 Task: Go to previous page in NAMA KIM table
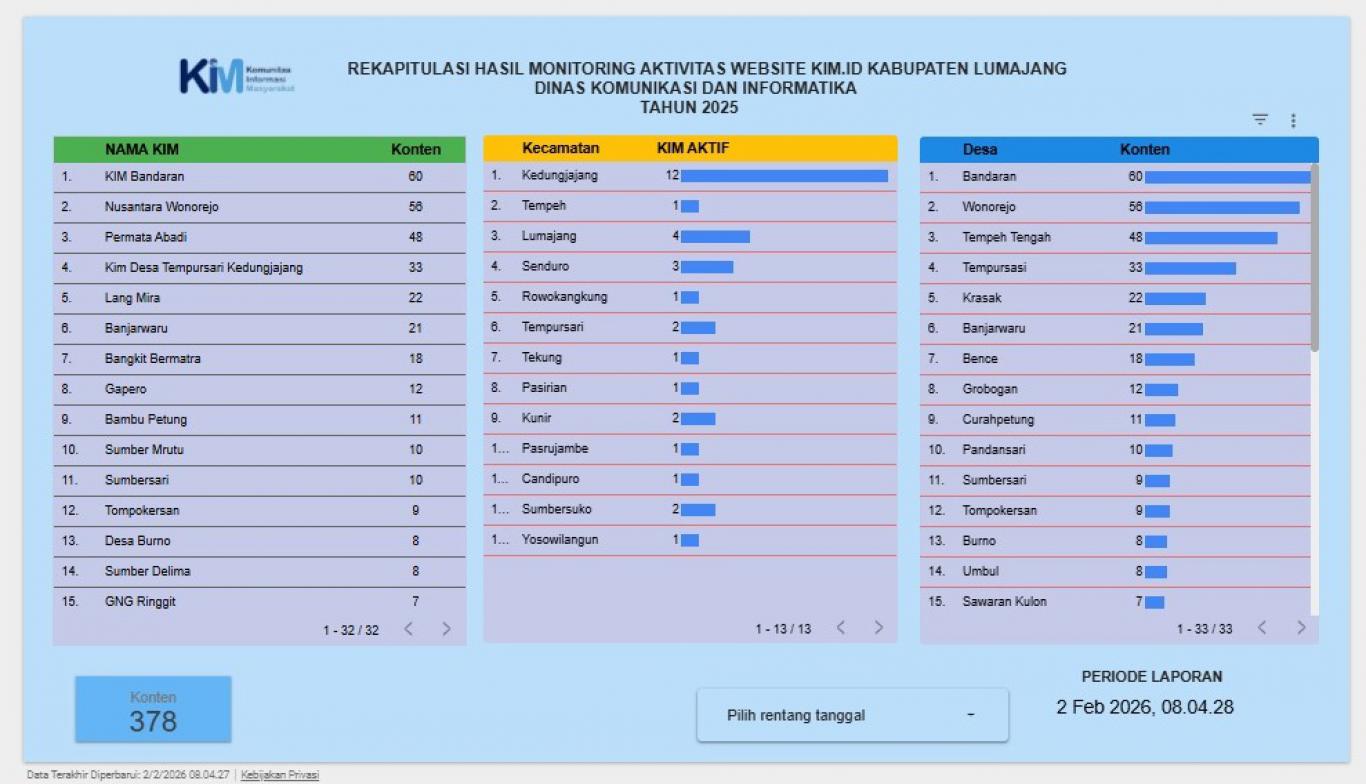coord(408,629)
